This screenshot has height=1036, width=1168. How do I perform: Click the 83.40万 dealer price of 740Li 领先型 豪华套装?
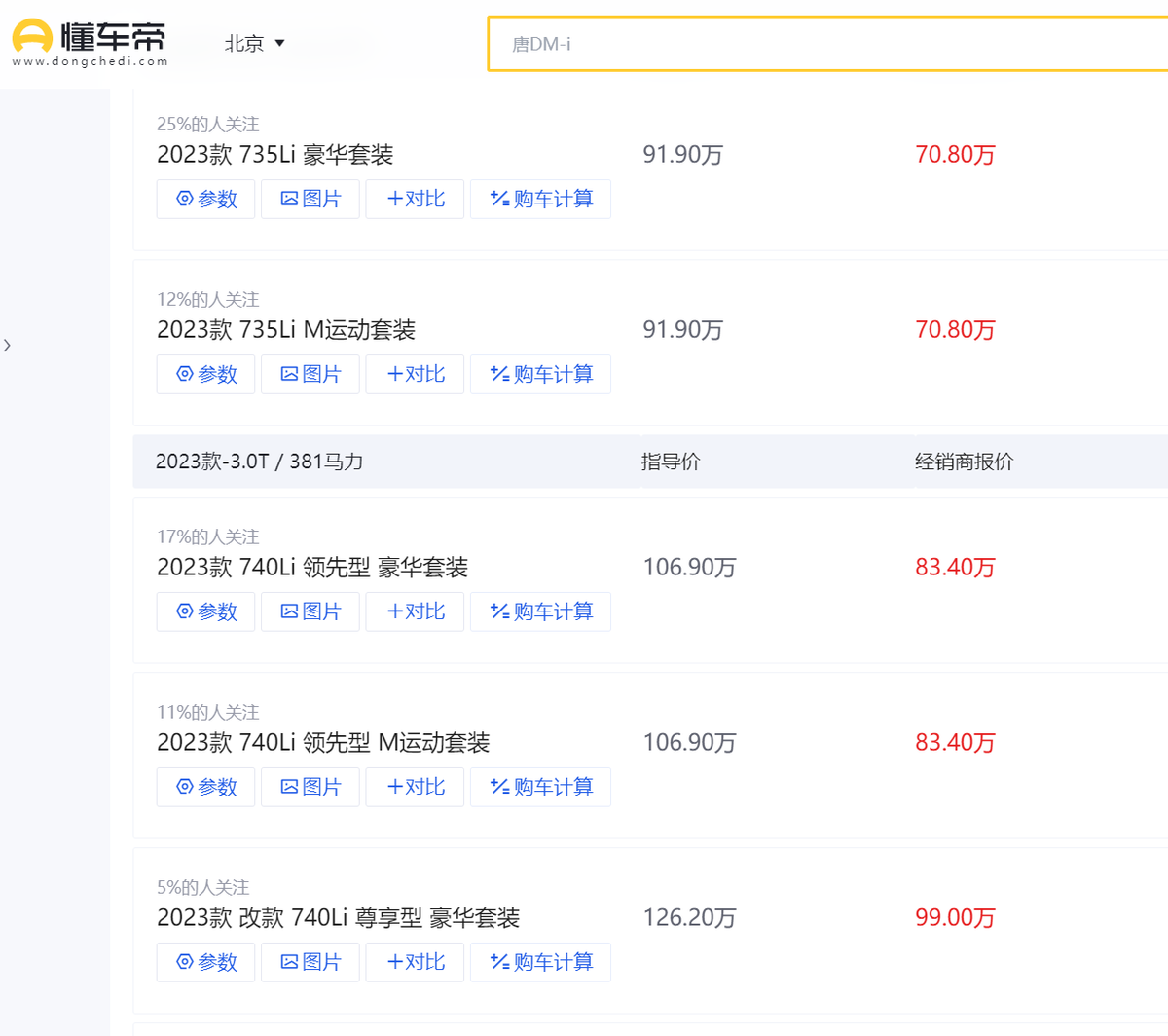[x=955, y=568]
